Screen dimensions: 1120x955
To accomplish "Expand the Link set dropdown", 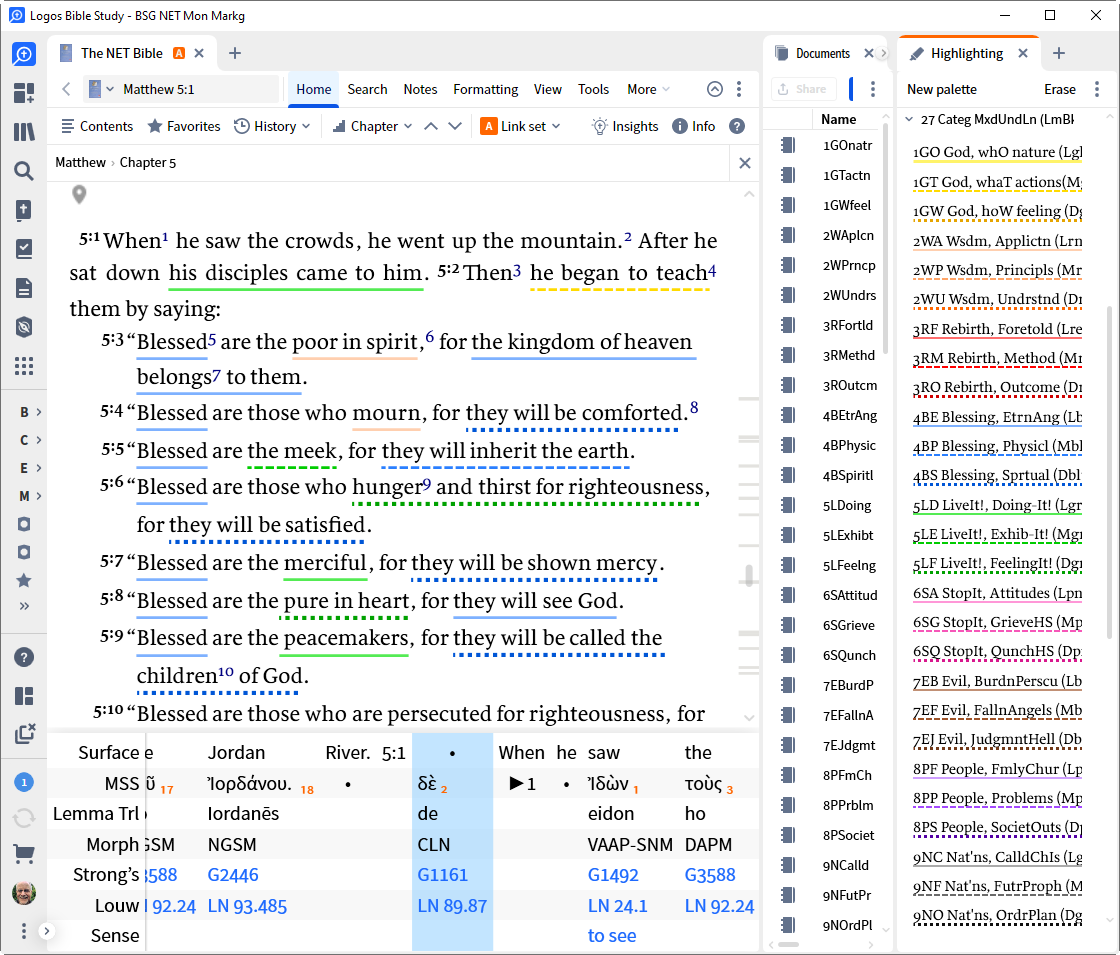I will 520,126.
